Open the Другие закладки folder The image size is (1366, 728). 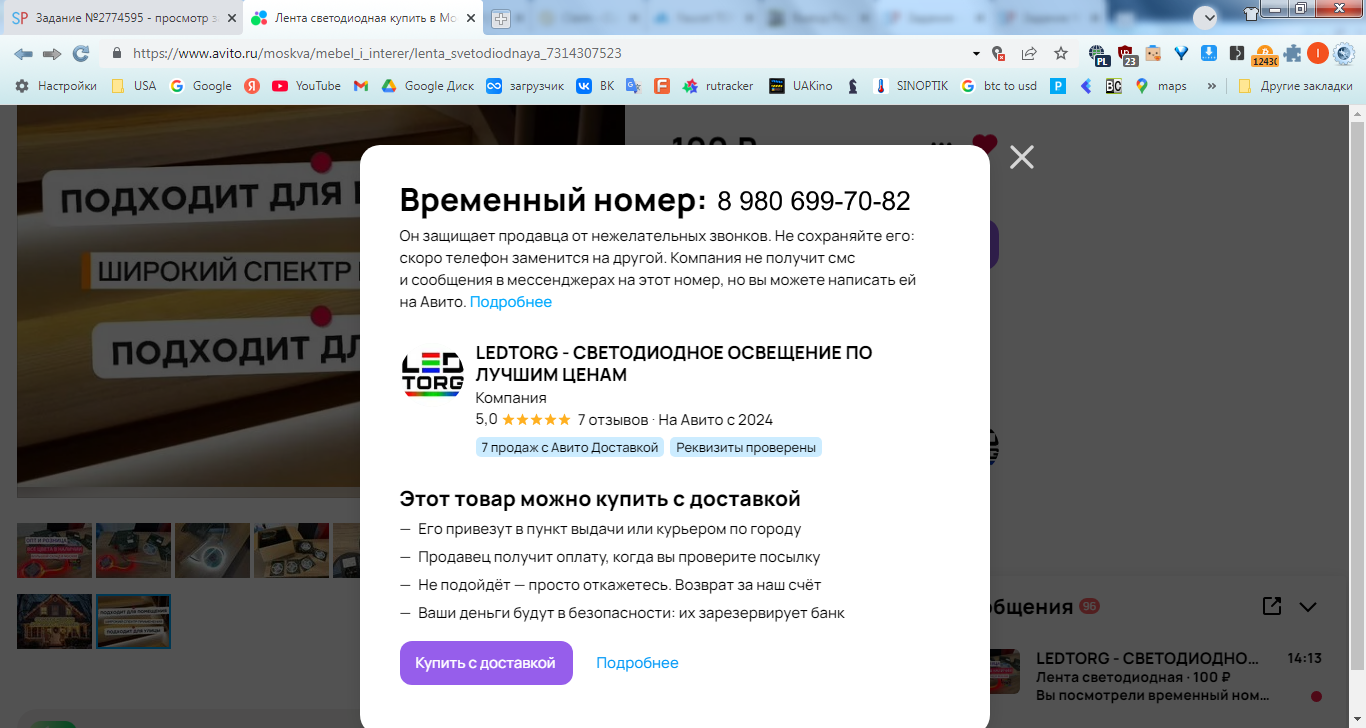pos(1295,86)
